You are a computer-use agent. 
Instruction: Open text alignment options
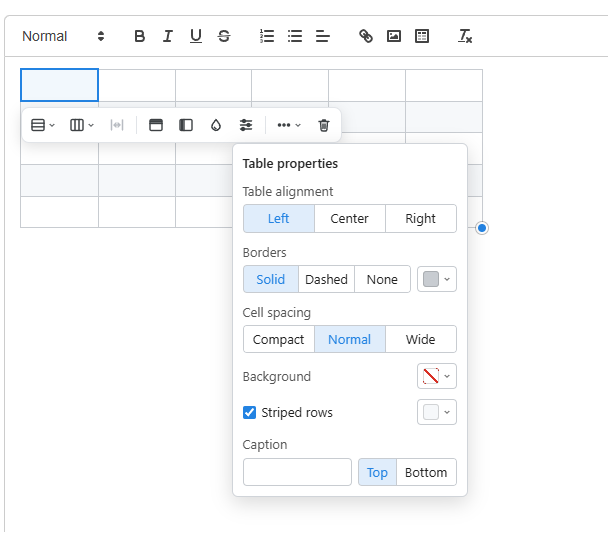(323, 36)
